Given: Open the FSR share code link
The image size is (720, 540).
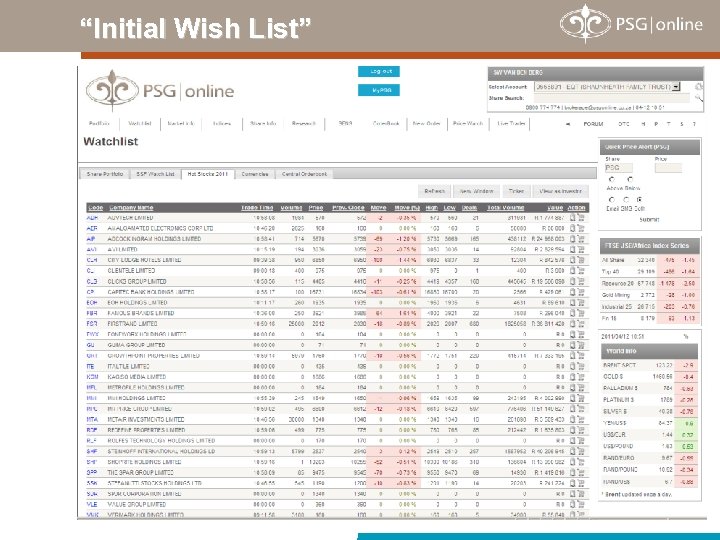Looking at the screenshot, I should pos(91,324).
